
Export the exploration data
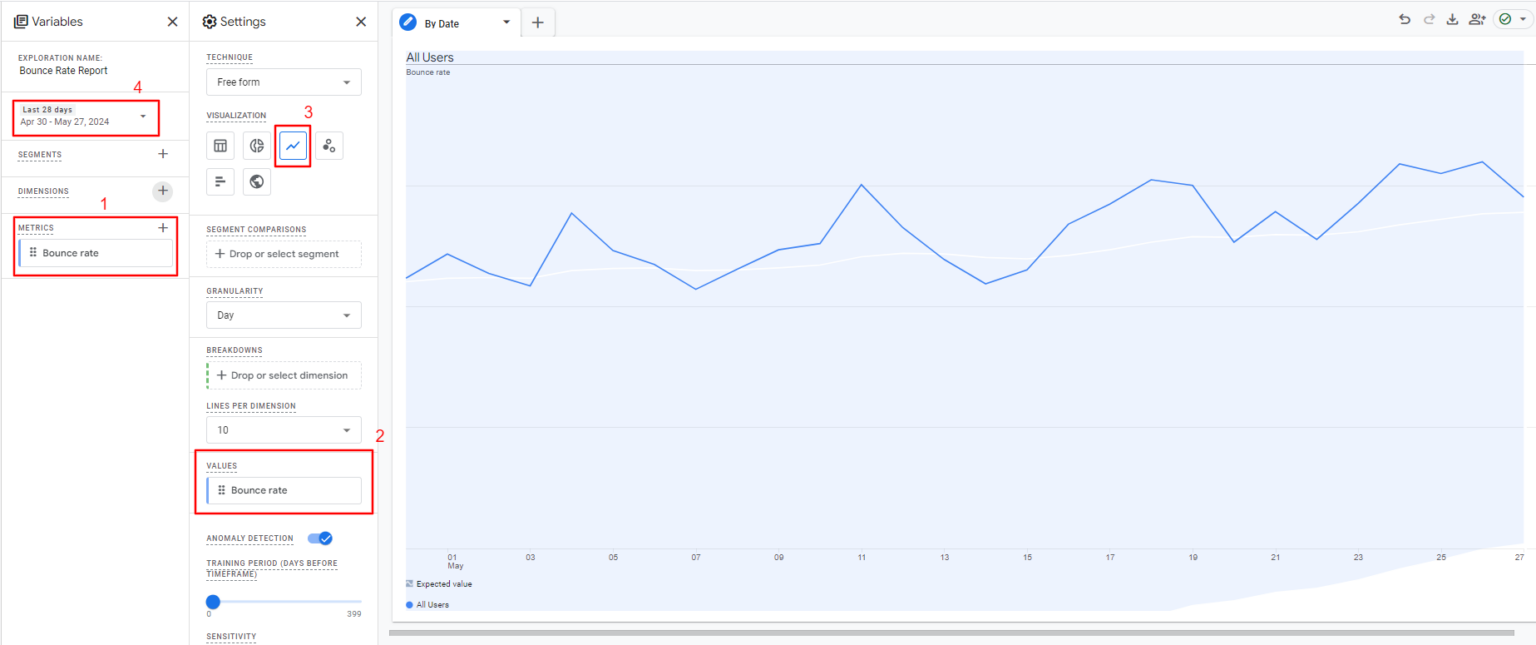(x=1452, y=18)
